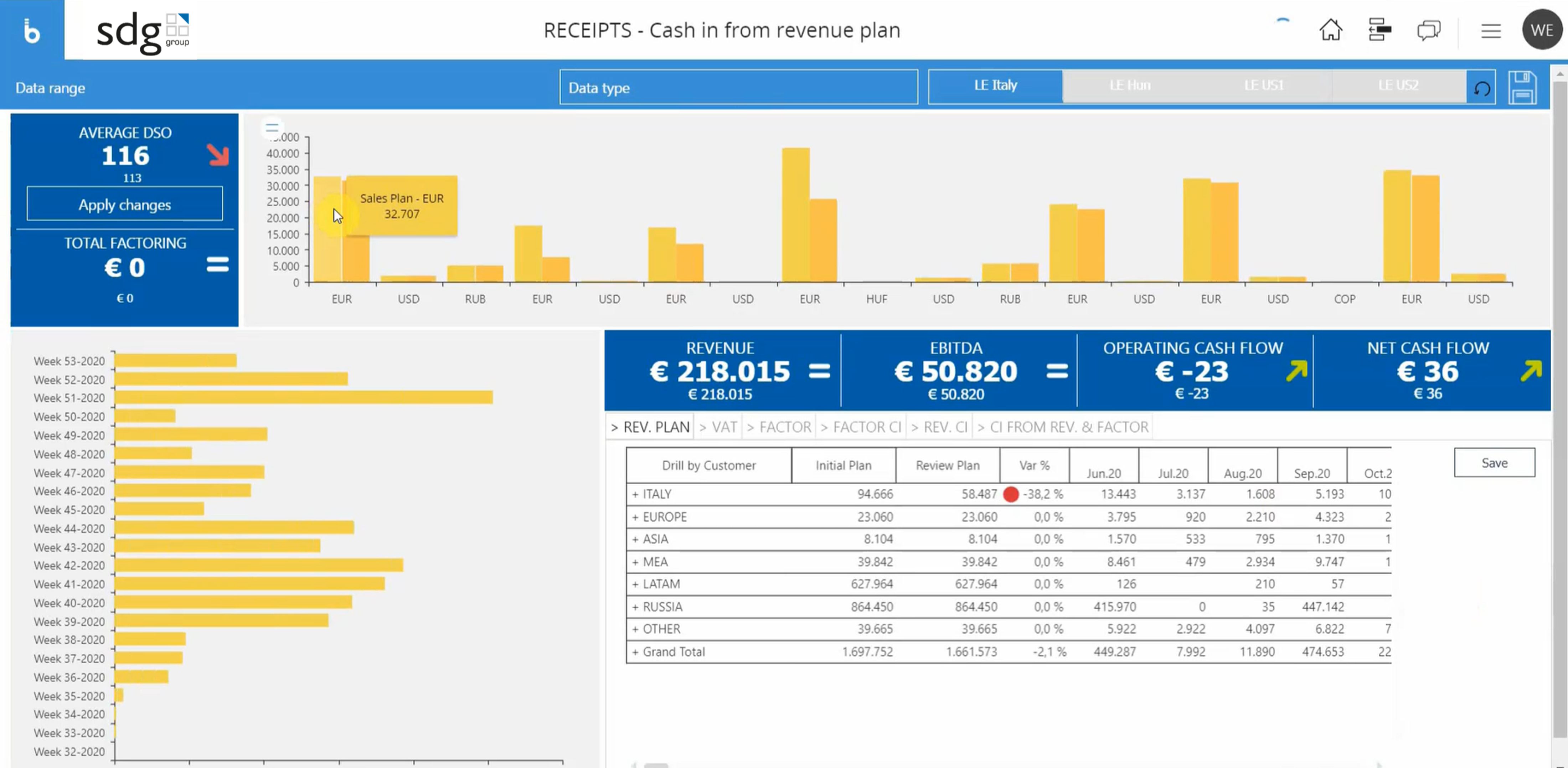Viewport: 1568px width, 768px height.
Task: Open the Data type dropdown
Action: [738, 87]
